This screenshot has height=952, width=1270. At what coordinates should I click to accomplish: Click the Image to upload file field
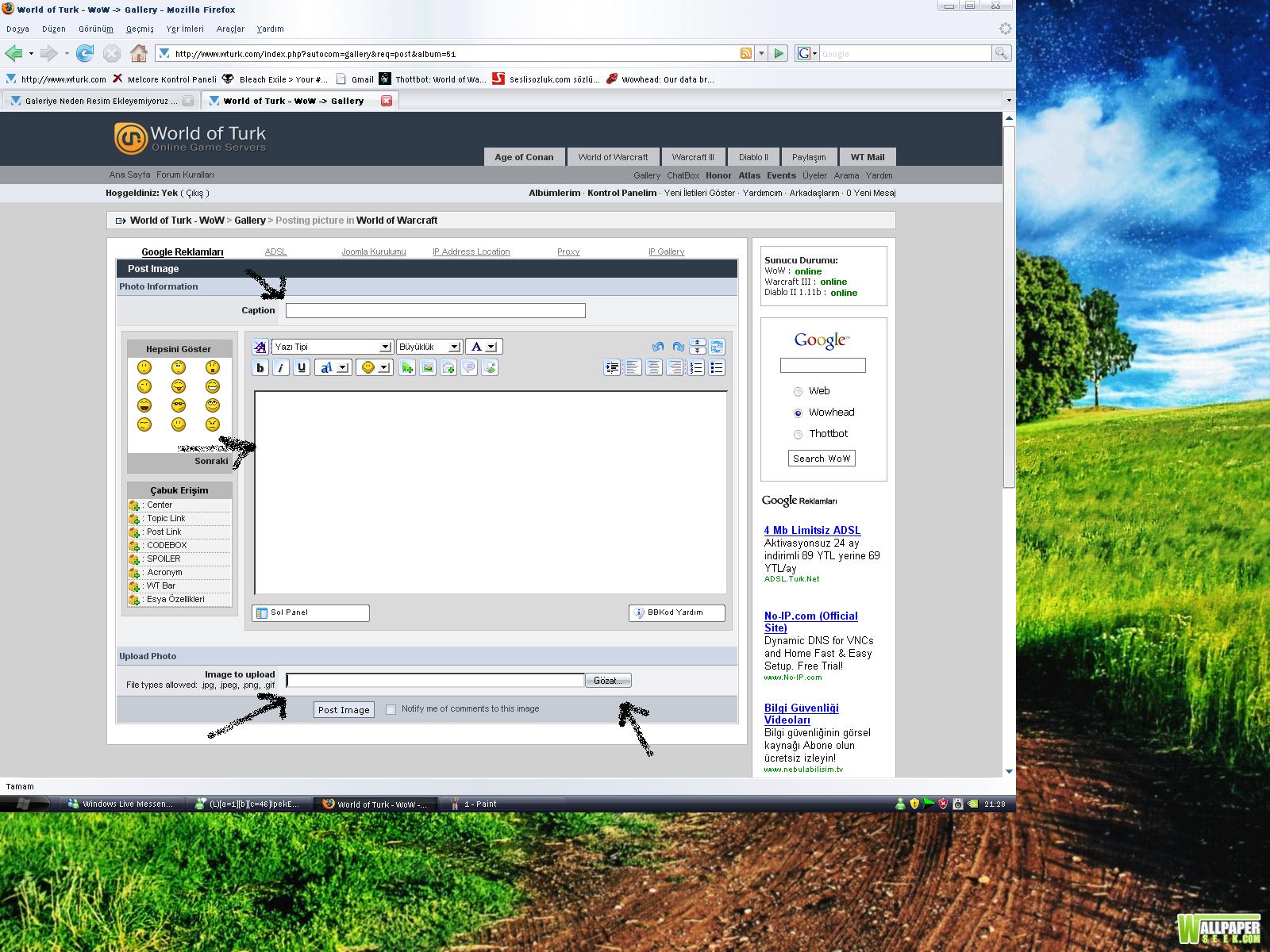pos(435,681)
